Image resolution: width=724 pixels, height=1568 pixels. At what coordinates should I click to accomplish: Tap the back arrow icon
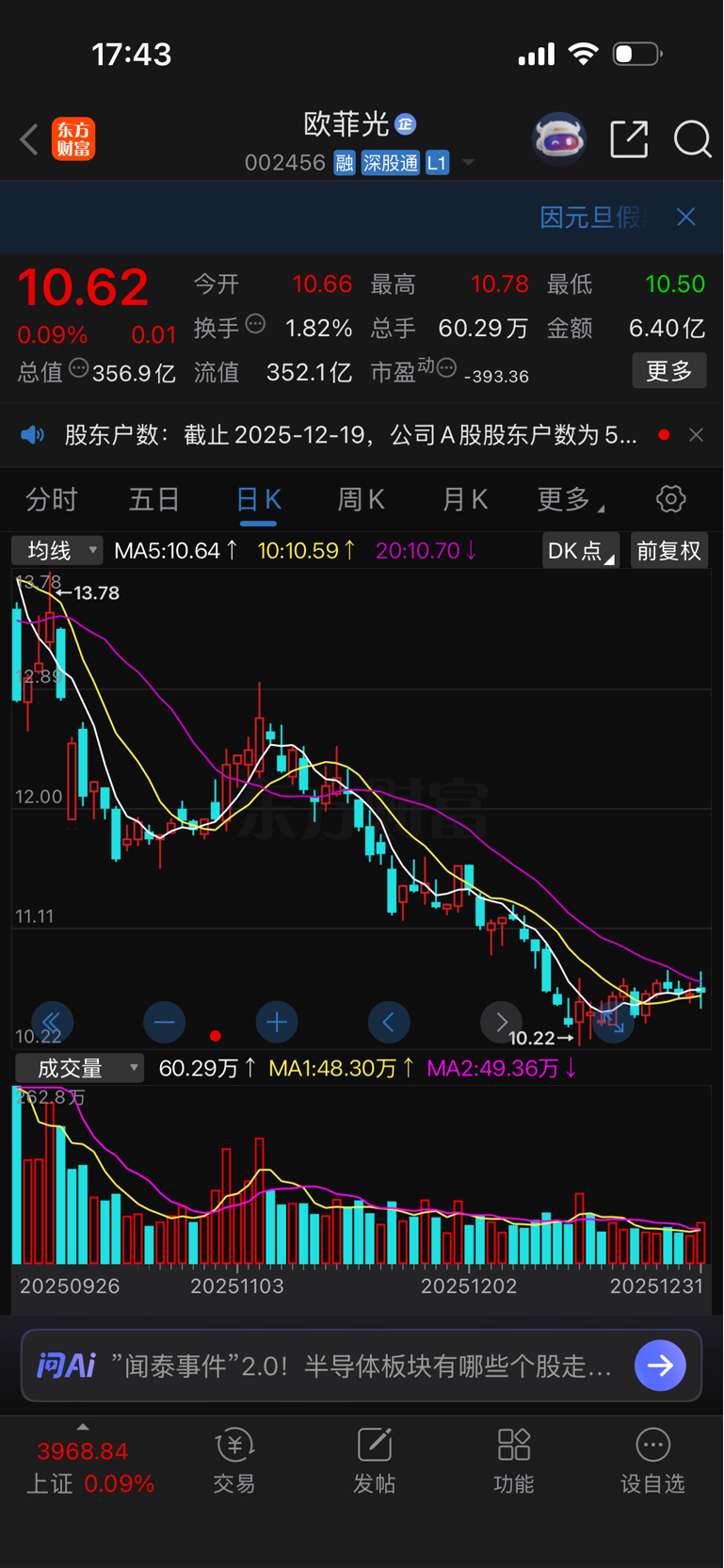coord(29,139)
